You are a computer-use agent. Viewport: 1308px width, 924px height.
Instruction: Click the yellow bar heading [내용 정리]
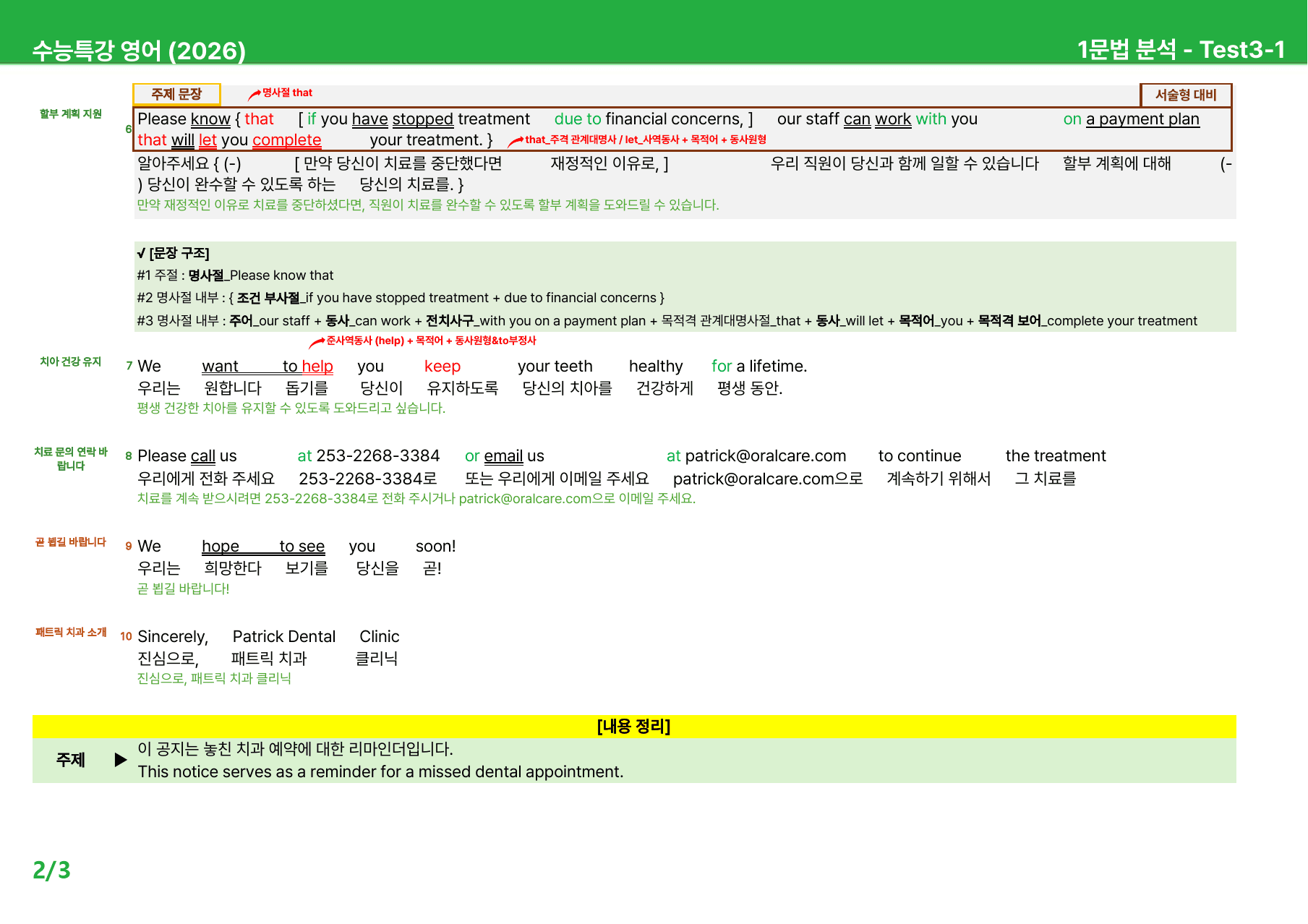tap(634, 727)
